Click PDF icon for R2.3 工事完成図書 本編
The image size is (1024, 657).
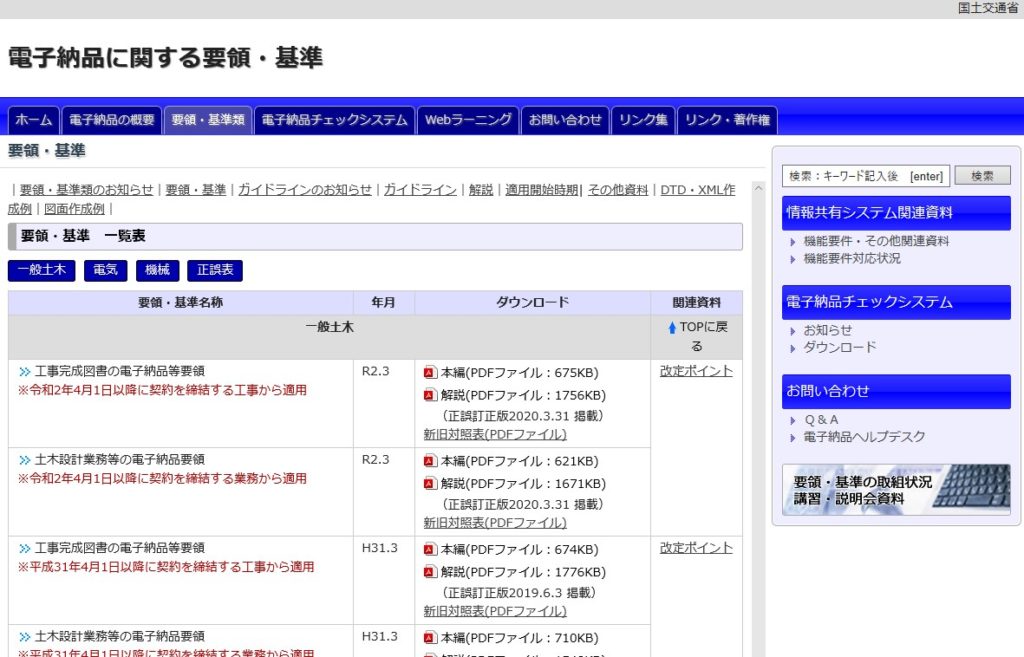430,372
